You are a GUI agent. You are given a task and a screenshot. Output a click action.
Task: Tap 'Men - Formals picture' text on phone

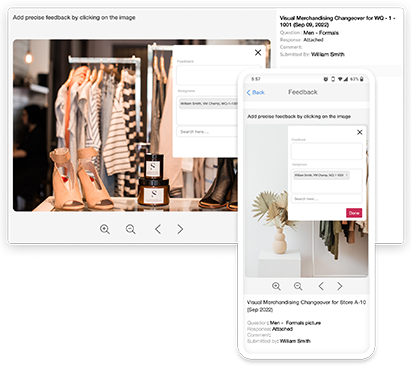point(295,323)
